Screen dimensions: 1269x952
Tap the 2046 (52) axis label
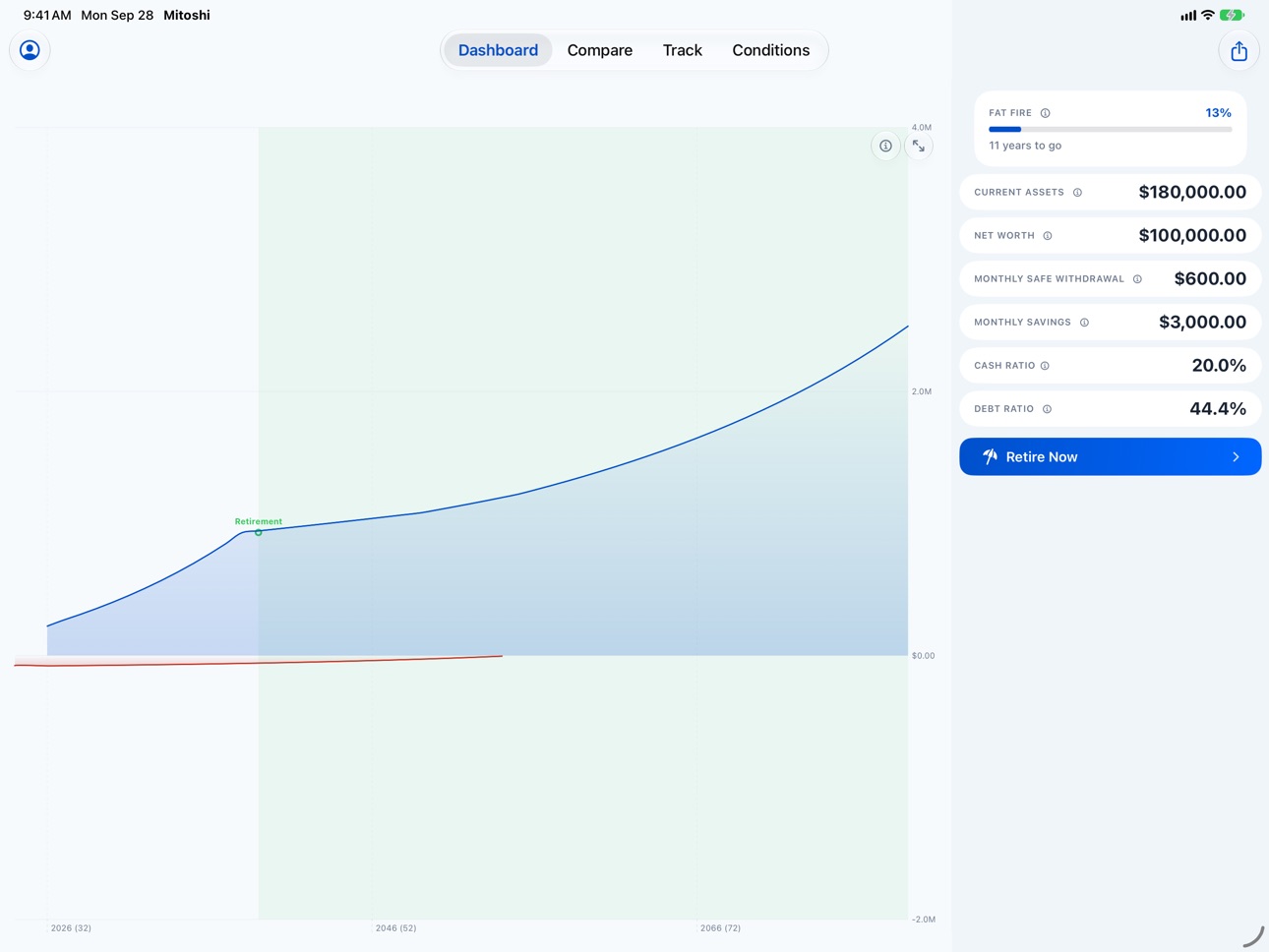(x=395, y=928)
